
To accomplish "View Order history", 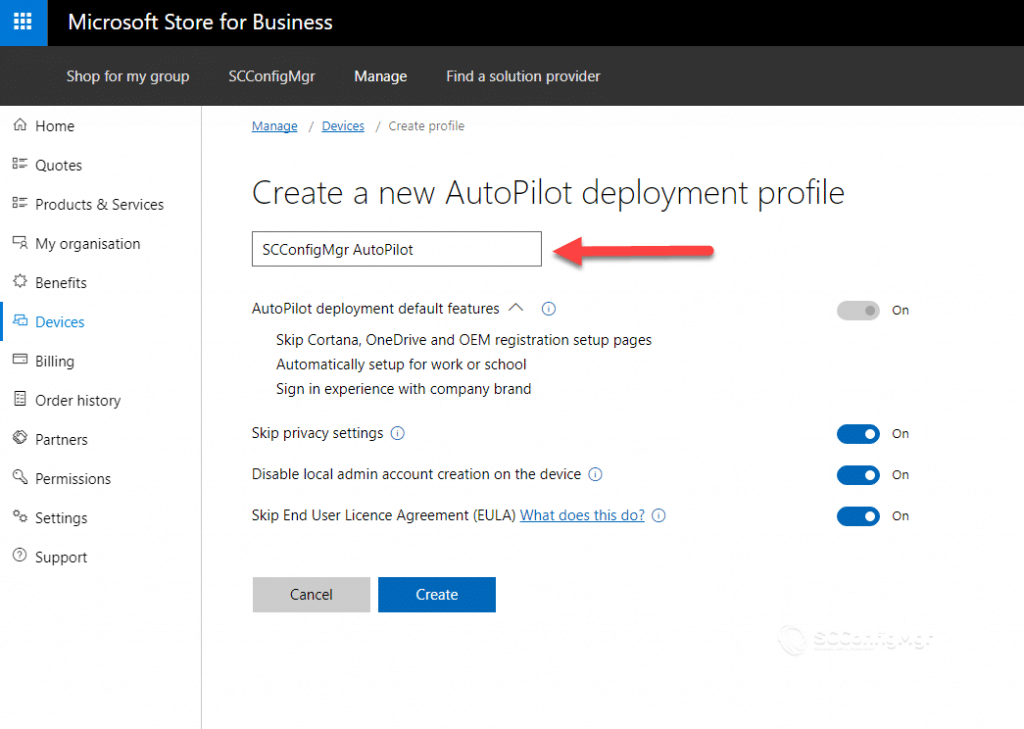I will point(77,400).
